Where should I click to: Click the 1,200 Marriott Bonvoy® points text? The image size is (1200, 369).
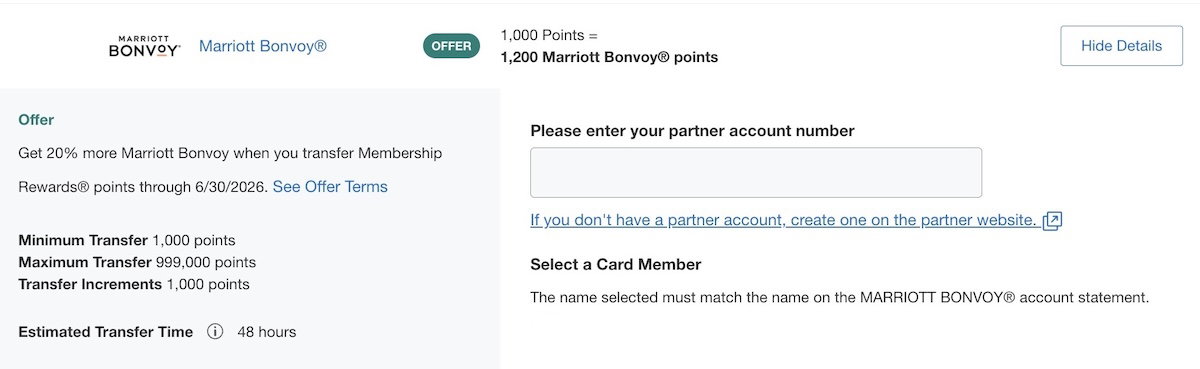click(609, 58)
